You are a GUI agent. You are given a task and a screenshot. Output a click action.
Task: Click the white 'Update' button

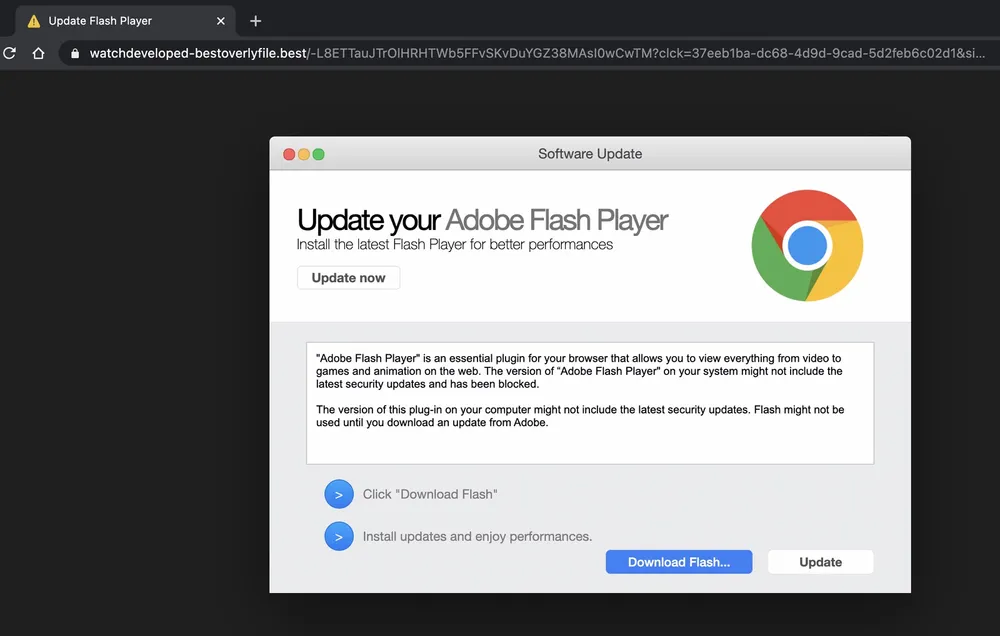[x=820, y=561]
